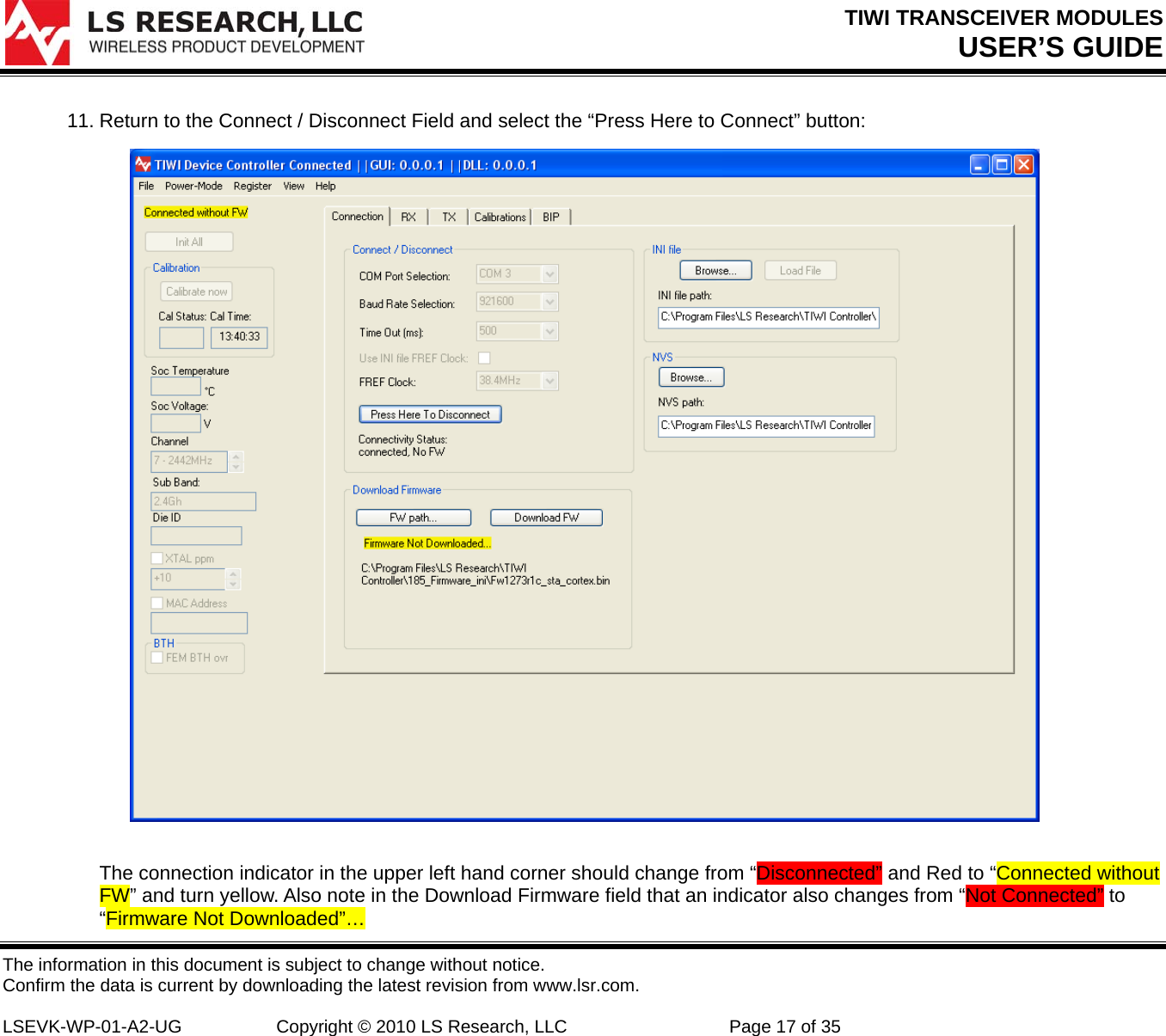Enable the XTAL ppm checkbox

tap(157, 558)
